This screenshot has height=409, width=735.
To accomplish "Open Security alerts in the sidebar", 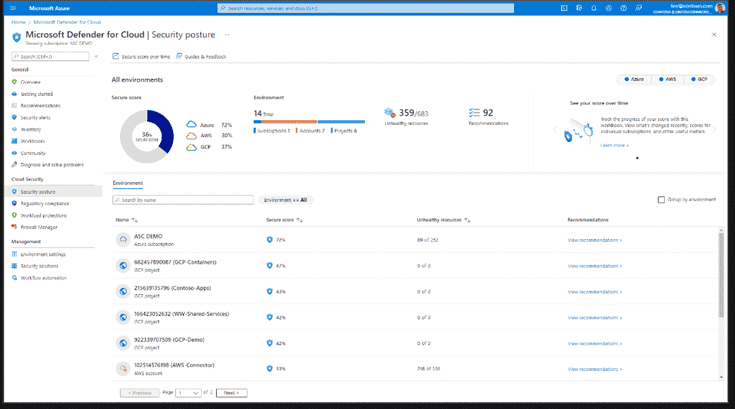I will (x=35, y=118).
